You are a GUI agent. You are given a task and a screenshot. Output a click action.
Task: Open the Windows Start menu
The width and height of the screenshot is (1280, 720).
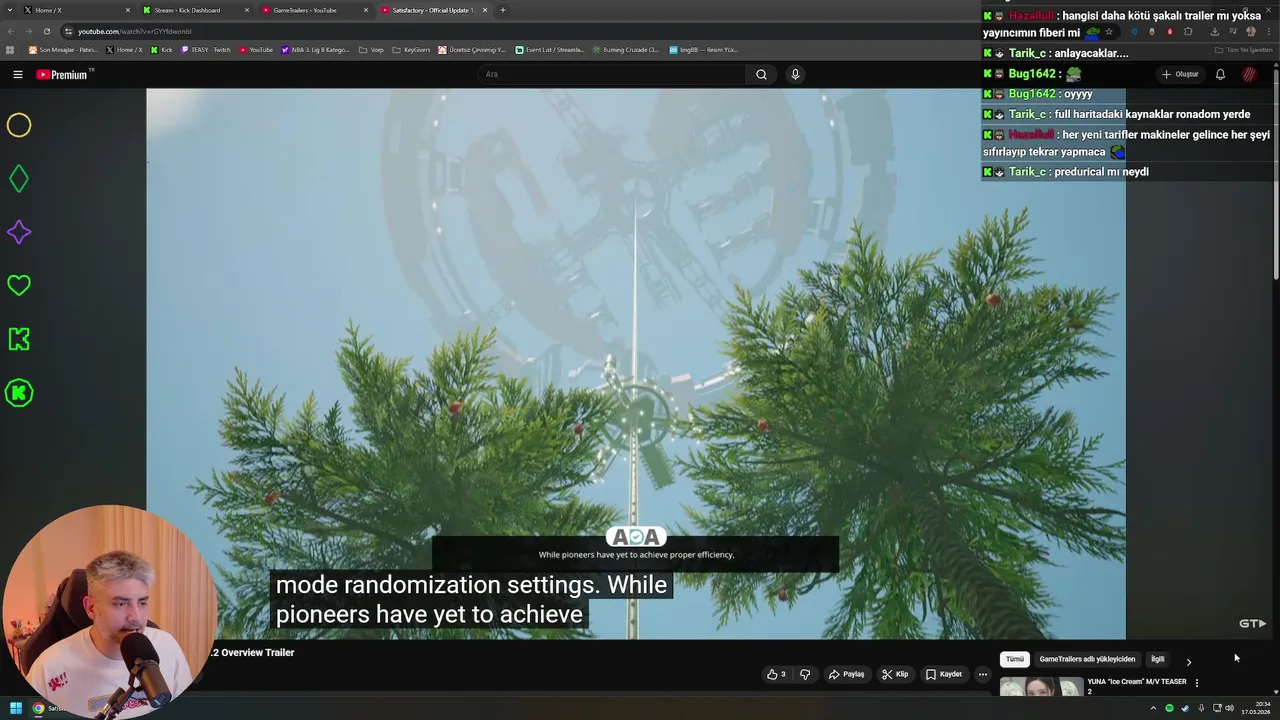click(15, 708)
